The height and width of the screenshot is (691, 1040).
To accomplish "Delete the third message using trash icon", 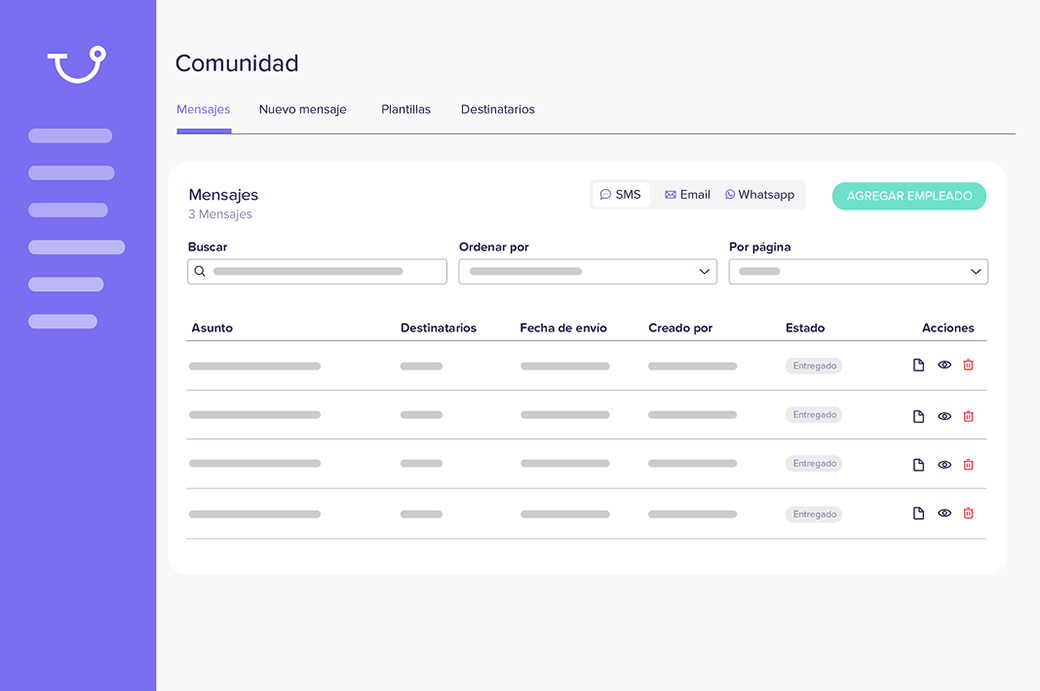I will [968, 465].
